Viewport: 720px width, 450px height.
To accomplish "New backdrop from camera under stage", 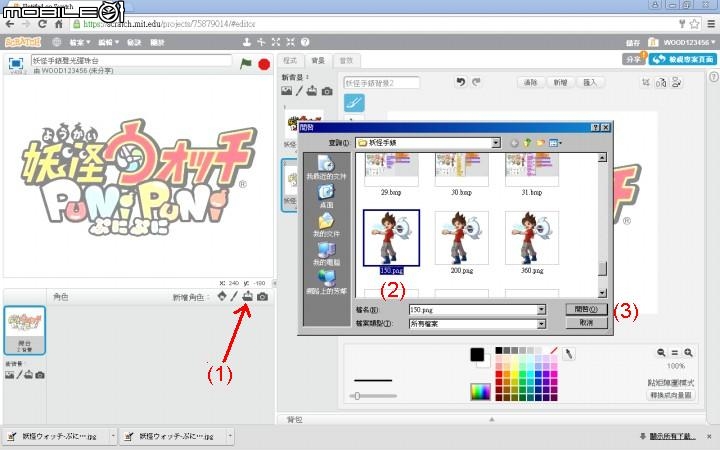I will coord(40,375).
